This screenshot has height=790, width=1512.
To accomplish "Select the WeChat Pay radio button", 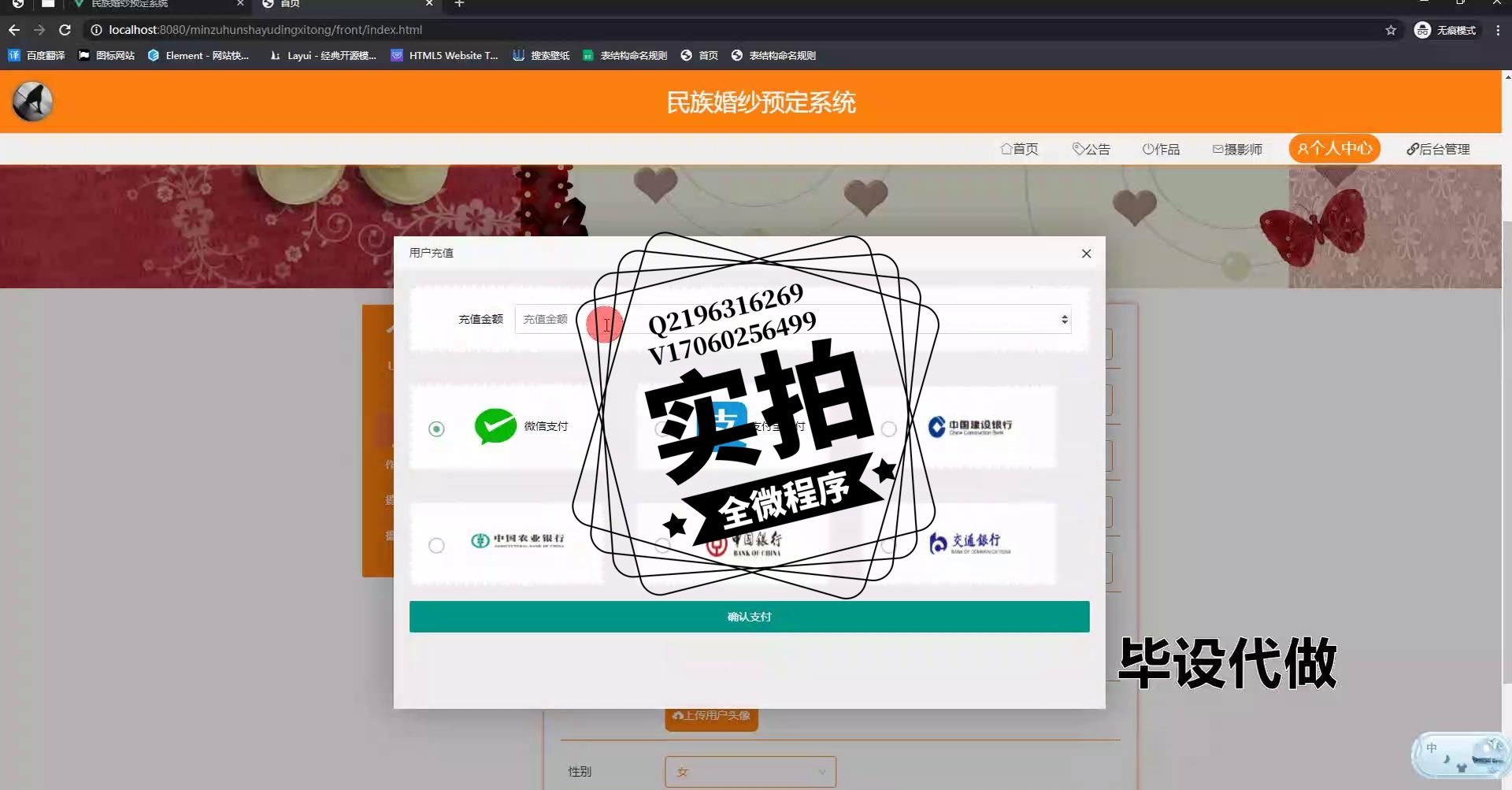I will (436, 428).
